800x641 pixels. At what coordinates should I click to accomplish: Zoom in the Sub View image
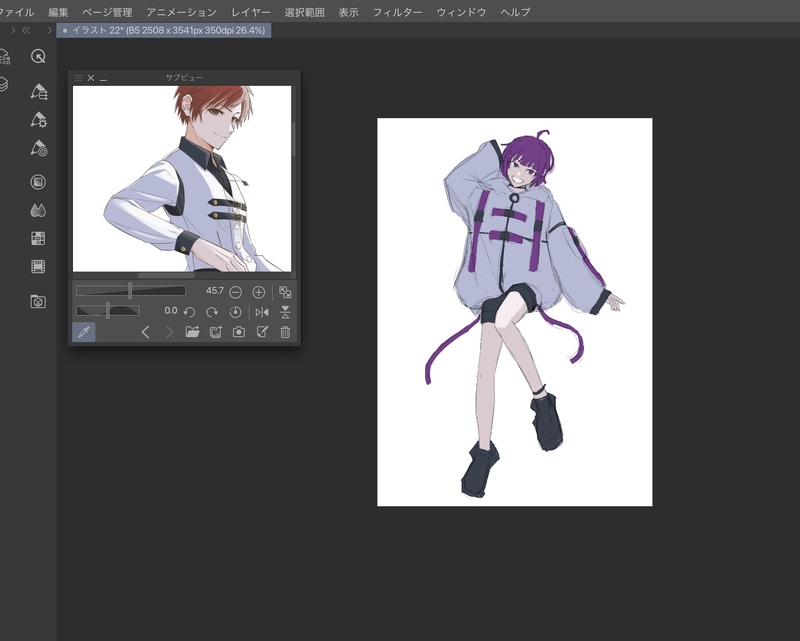pos(259,292)
